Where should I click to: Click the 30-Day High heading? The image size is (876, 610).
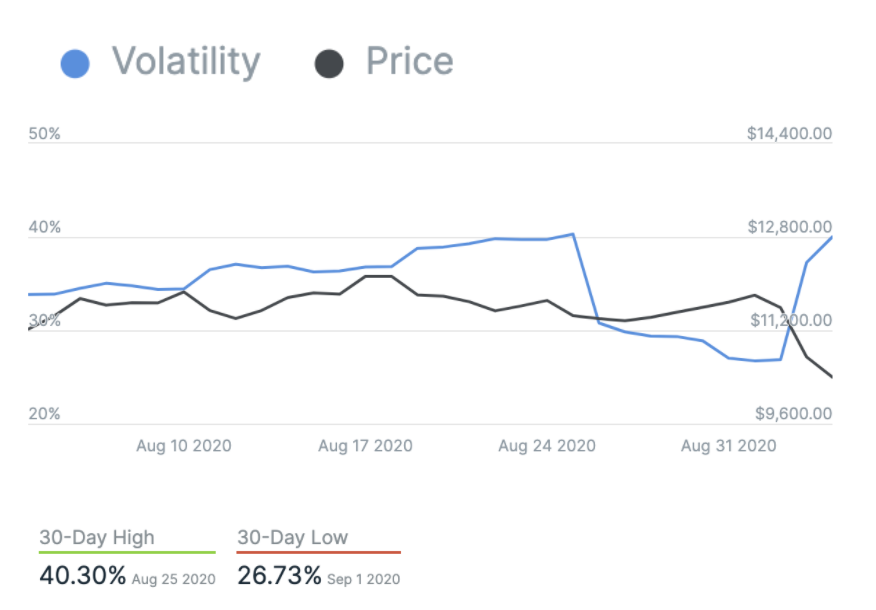click(x=97, y=537)
